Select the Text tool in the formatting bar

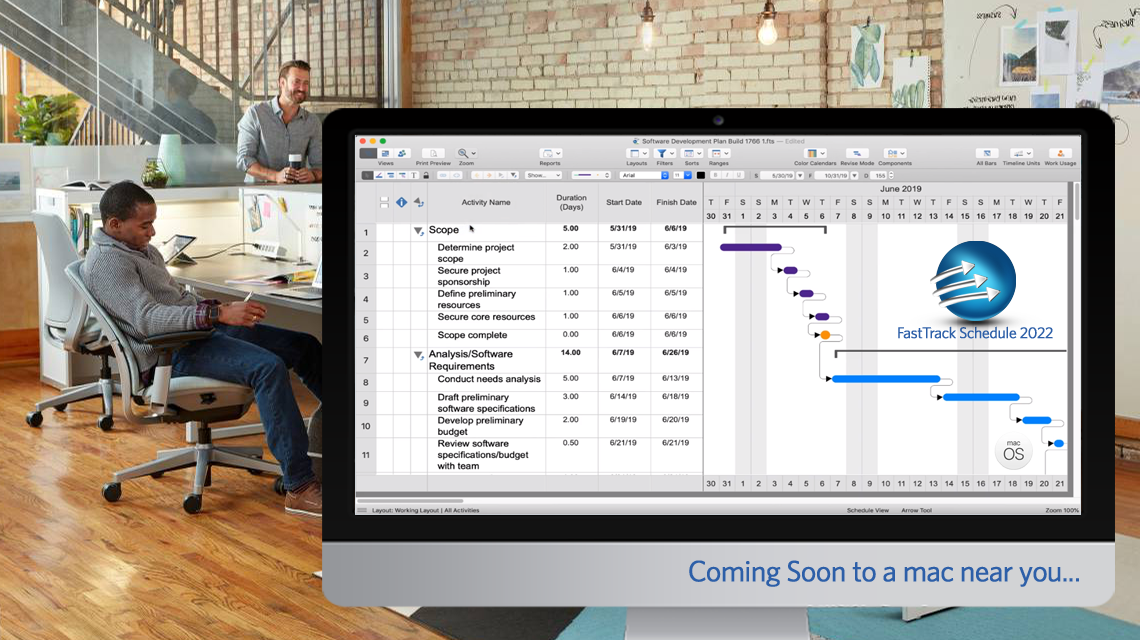point(414,175)
